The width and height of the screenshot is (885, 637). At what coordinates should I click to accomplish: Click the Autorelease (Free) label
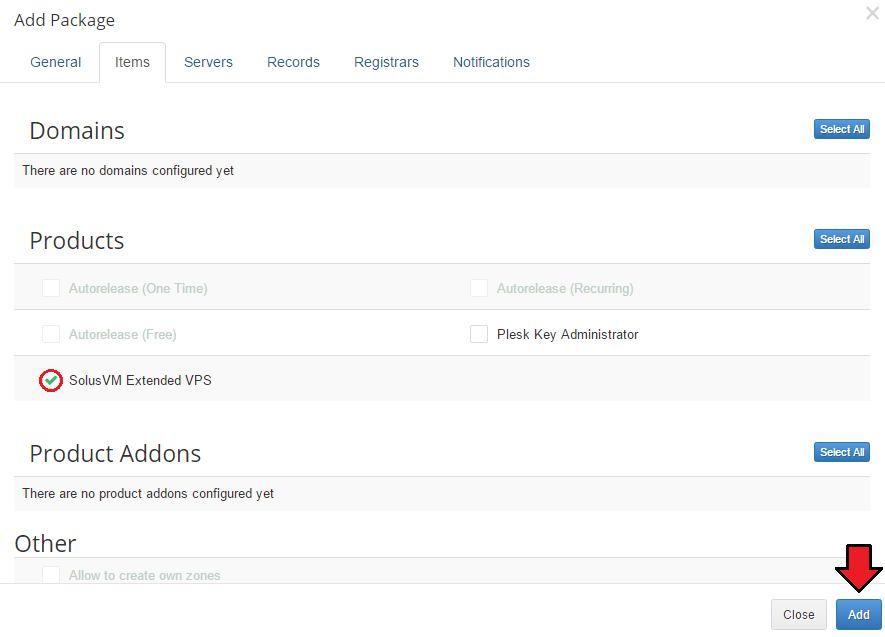pos(122,335)
